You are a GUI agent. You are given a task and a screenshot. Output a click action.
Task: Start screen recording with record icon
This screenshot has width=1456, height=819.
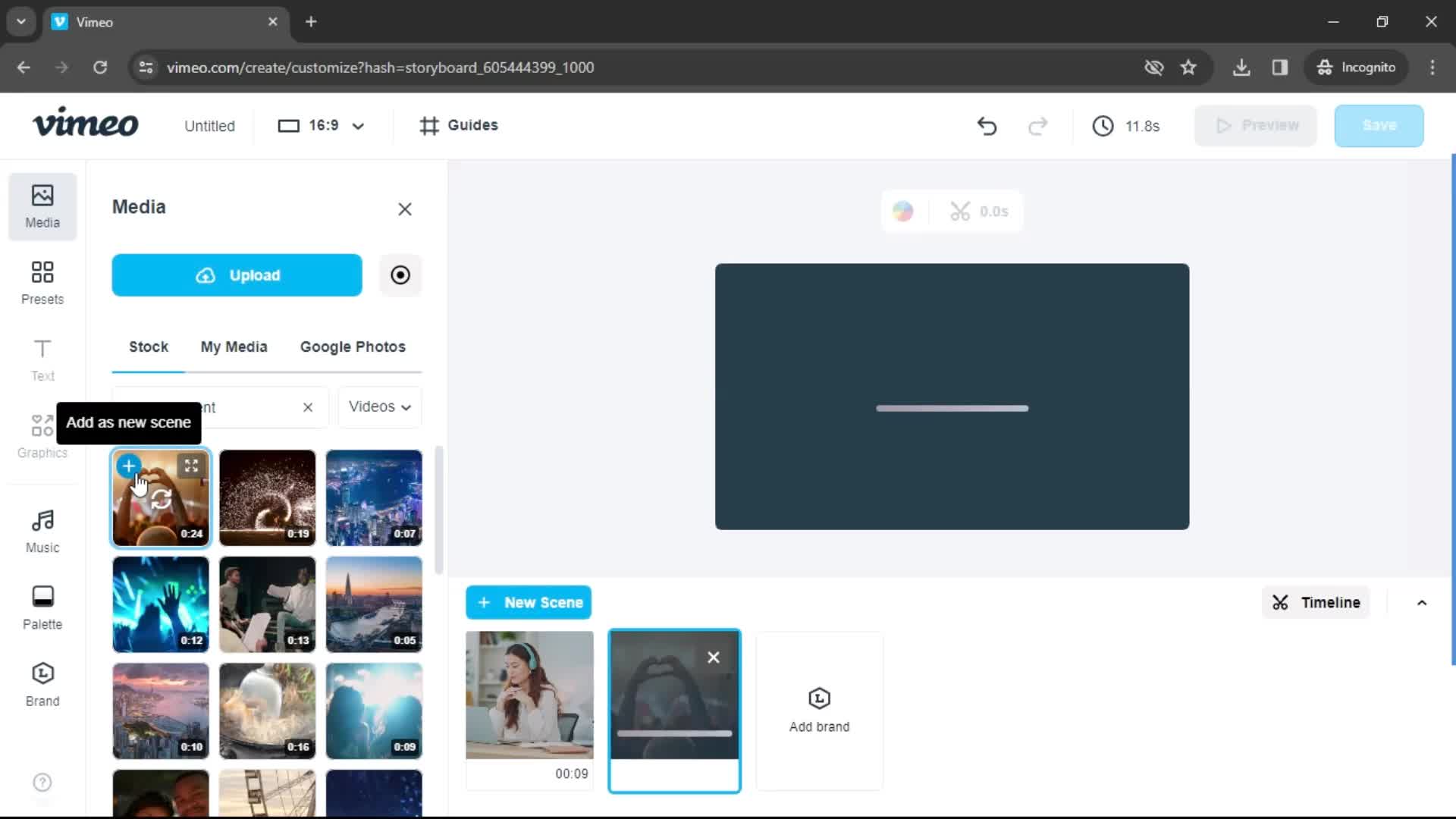click(x=400, y=275)
